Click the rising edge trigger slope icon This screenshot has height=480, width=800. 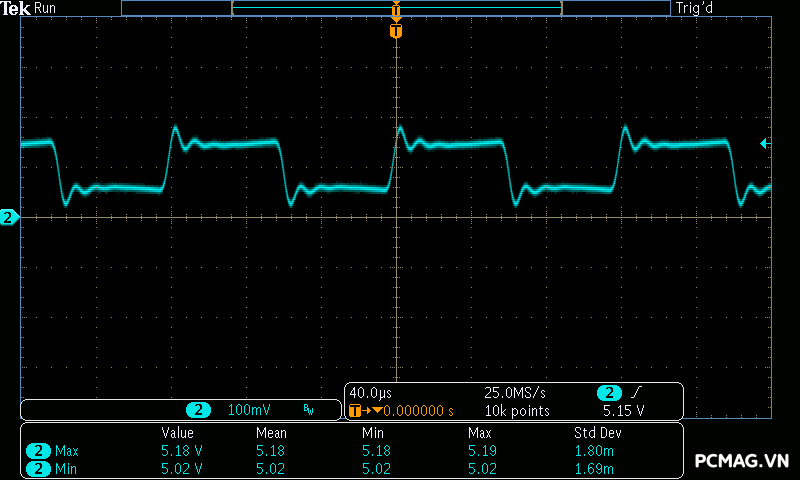635,393
